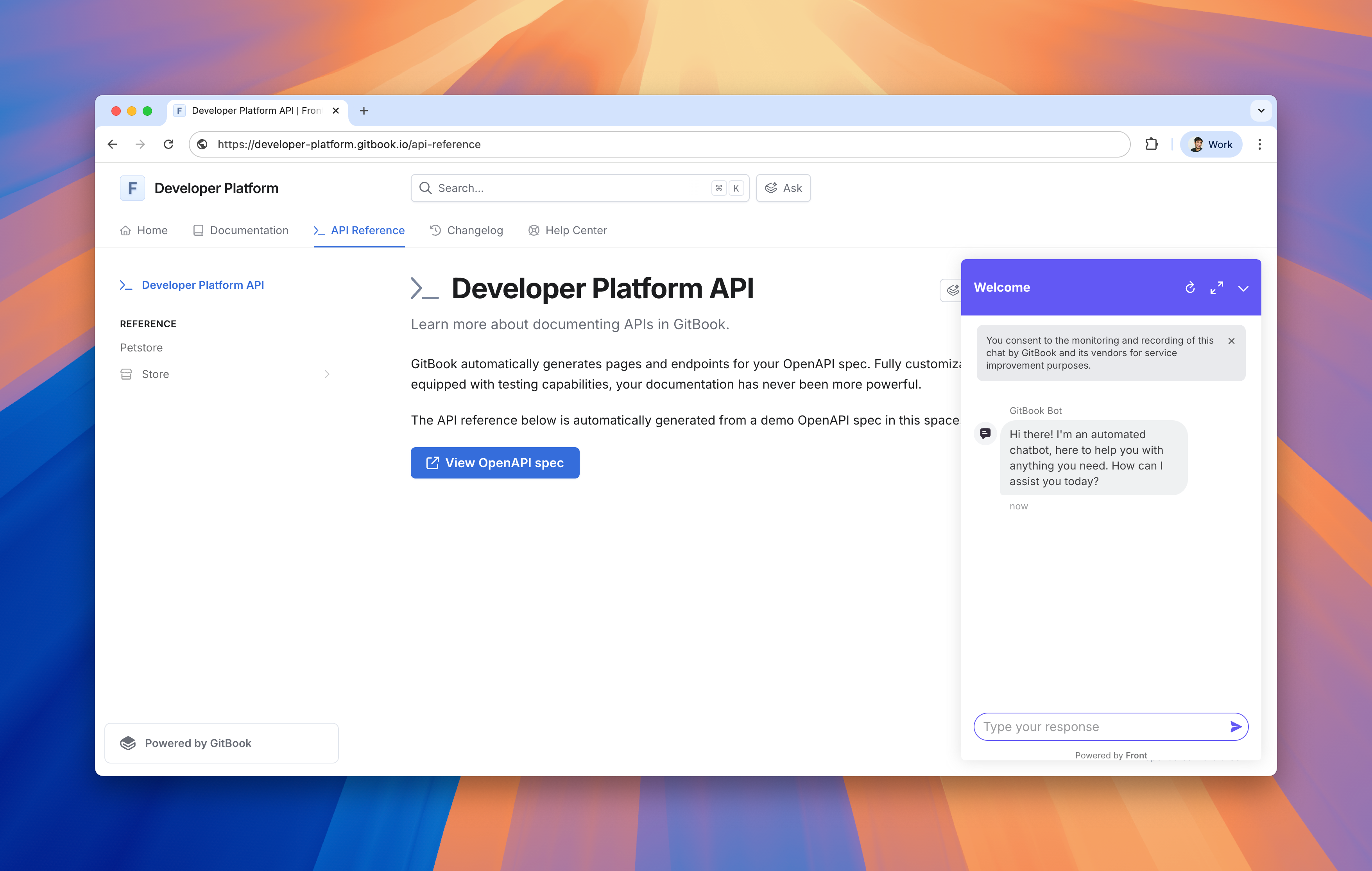Viewport: 1372px width, 871px height.
Task: View site information icon in the address bar
Action: (202, 144)
